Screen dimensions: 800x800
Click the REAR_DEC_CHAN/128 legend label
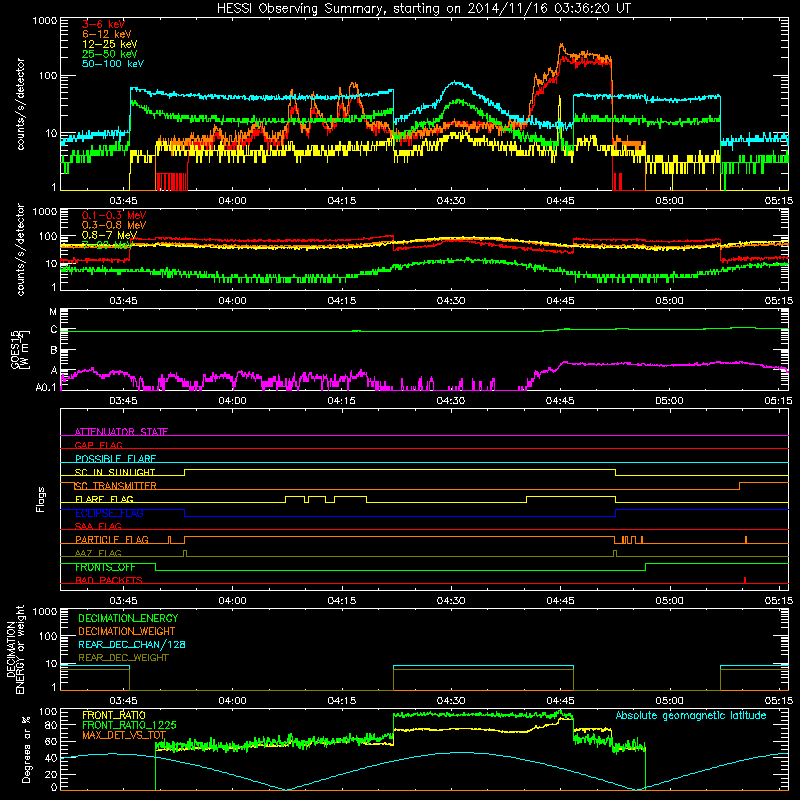coord(132,644)
